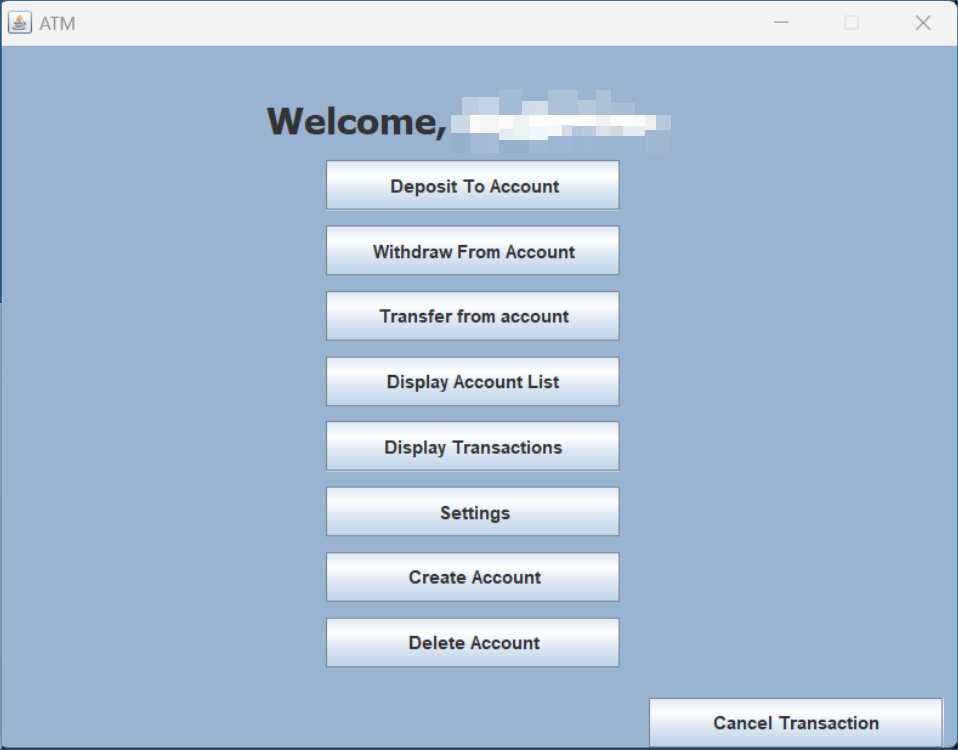Image resolution: width=958 pixels, height=750 pixels.
Task: Select Withdraw From Account
Action: pyautogui.click(x=472, y=251)
